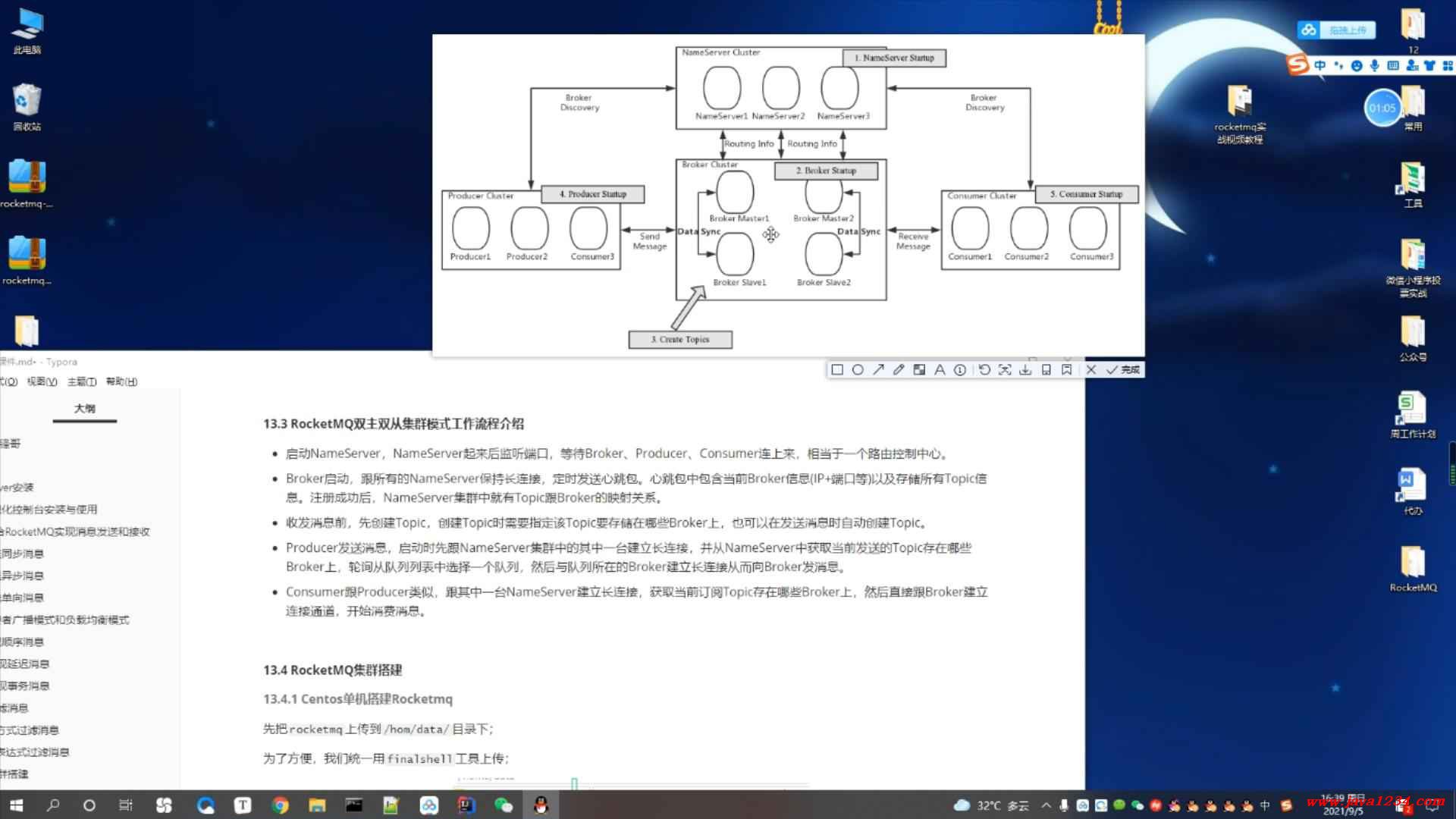Click heading 13.4.1 Centos单机搭建Rocketmq
The height and width of the screenshot is (819, 1456).
pyautogui.click(x=358, y=699)
